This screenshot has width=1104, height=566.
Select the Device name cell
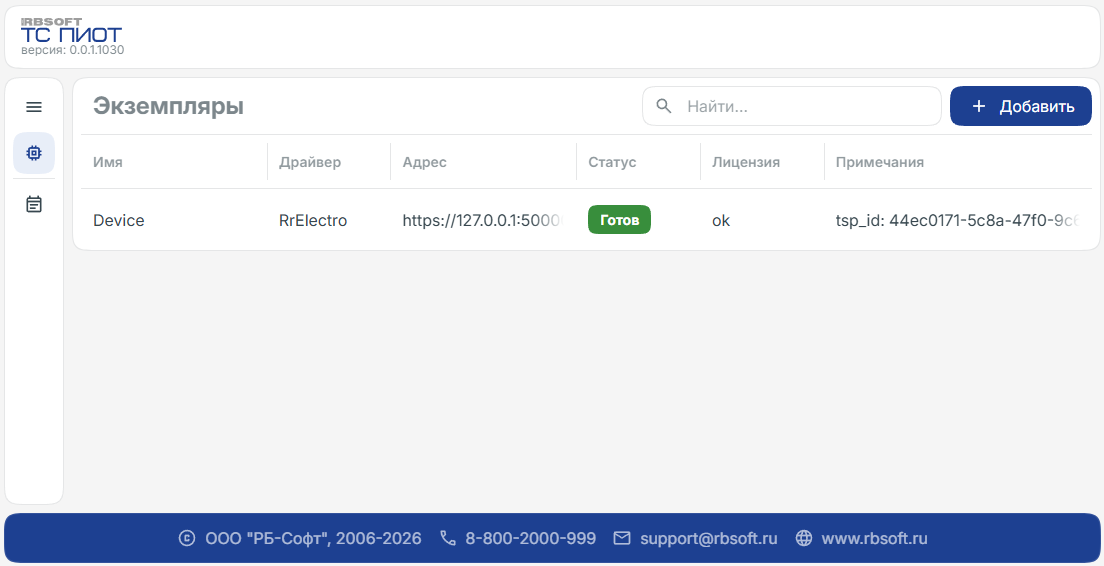point(118,220)
